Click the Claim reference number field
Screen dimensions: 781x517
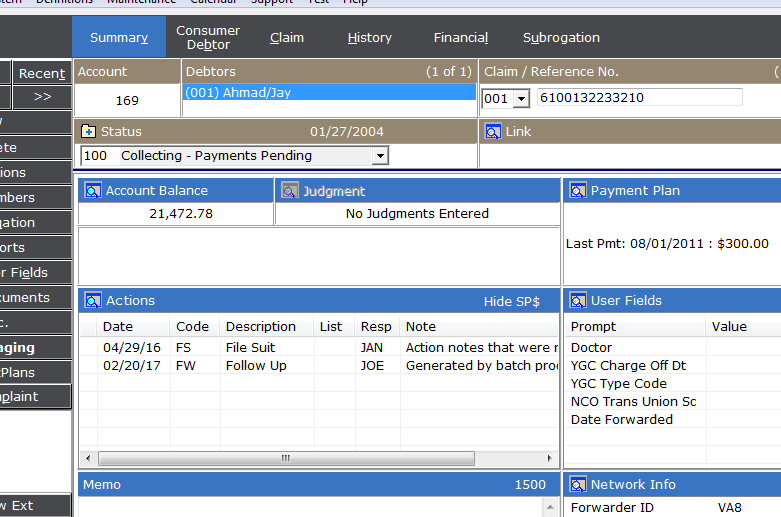[639, 98]
